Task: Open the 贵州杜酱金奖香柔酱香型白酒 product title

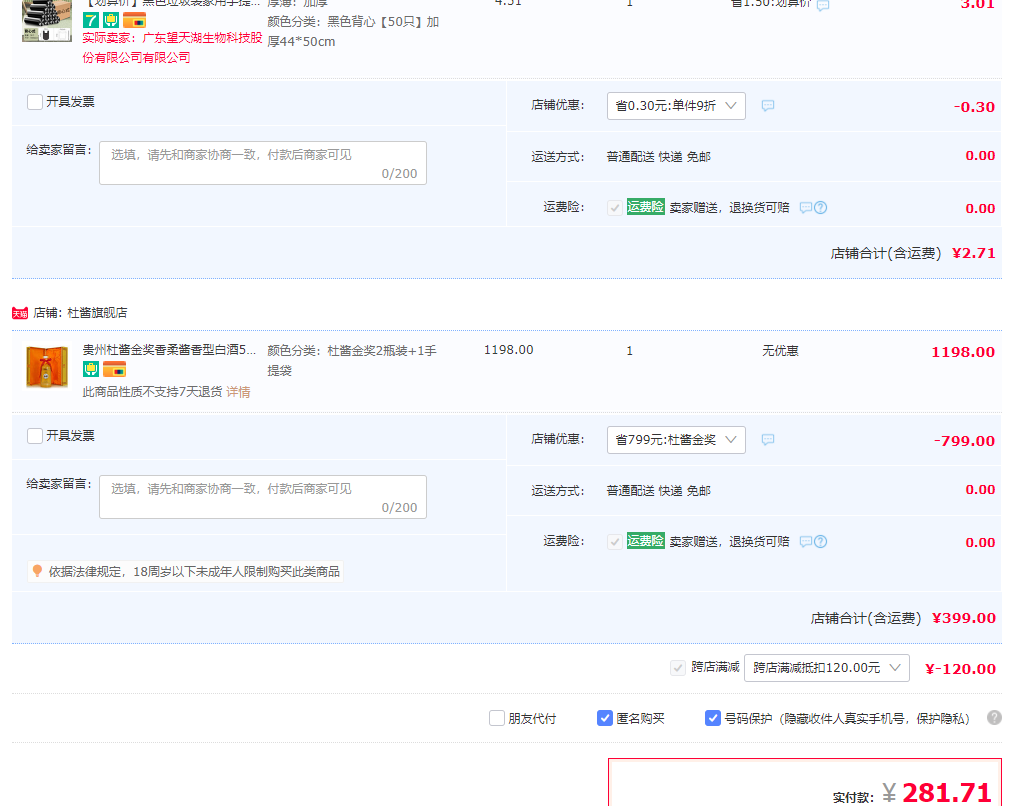Action: (170, 350)
